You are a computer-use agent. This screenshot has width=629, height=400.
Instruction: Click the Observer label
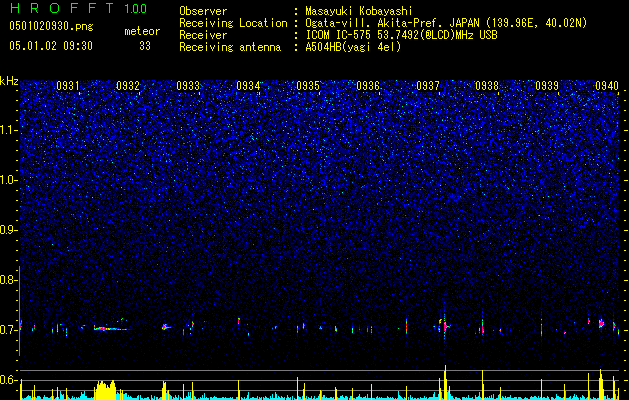pos(203,11)
